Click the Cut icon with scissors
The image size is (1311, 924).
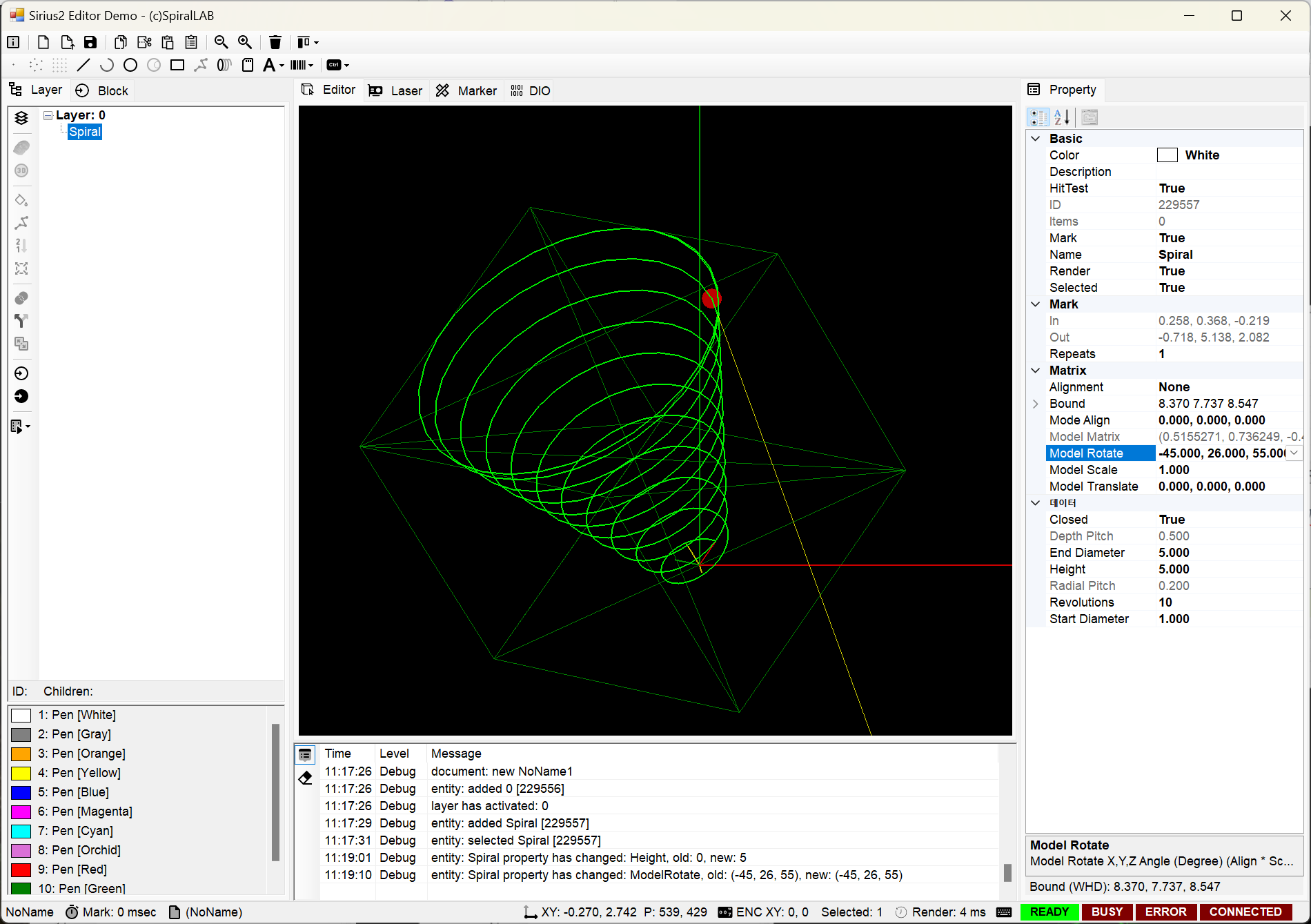(144, 42)
